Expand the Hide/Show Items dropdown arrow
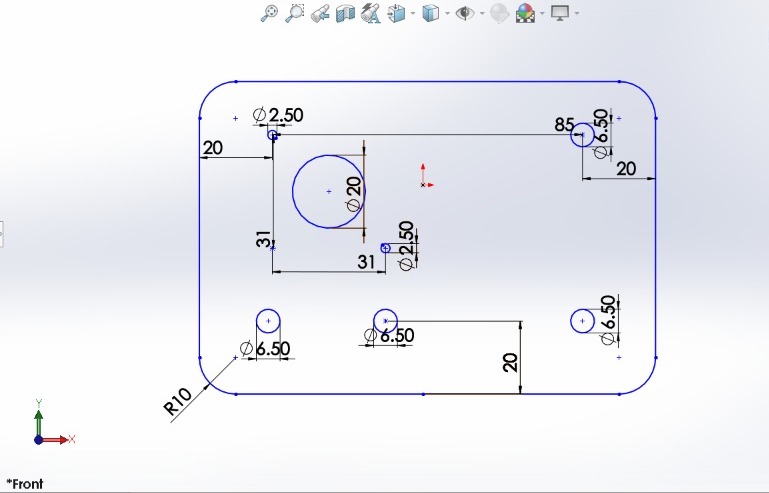The width and height of the screenshot is (769, 493). coord(482,13)
